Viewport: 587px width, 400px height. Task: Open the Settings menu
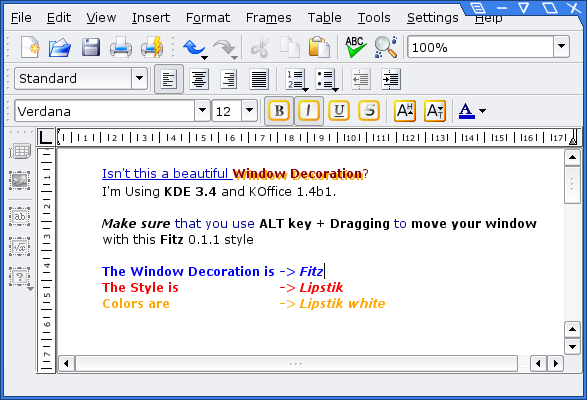432,18
